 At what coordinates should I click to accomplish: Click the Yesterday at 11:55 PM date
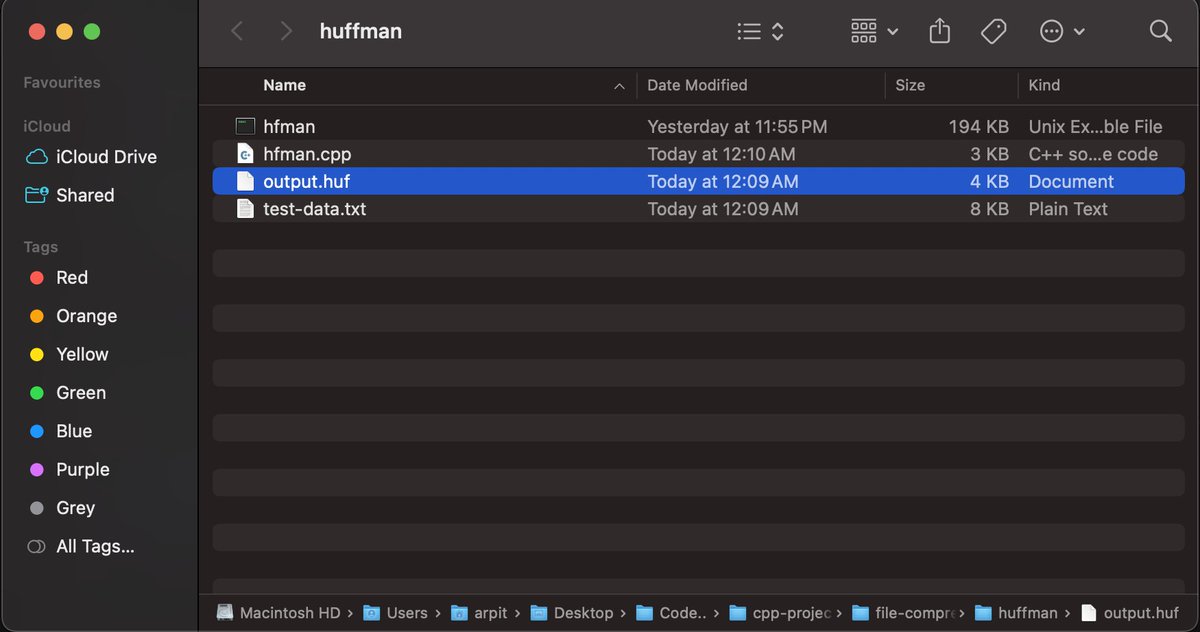coord(737,127)
